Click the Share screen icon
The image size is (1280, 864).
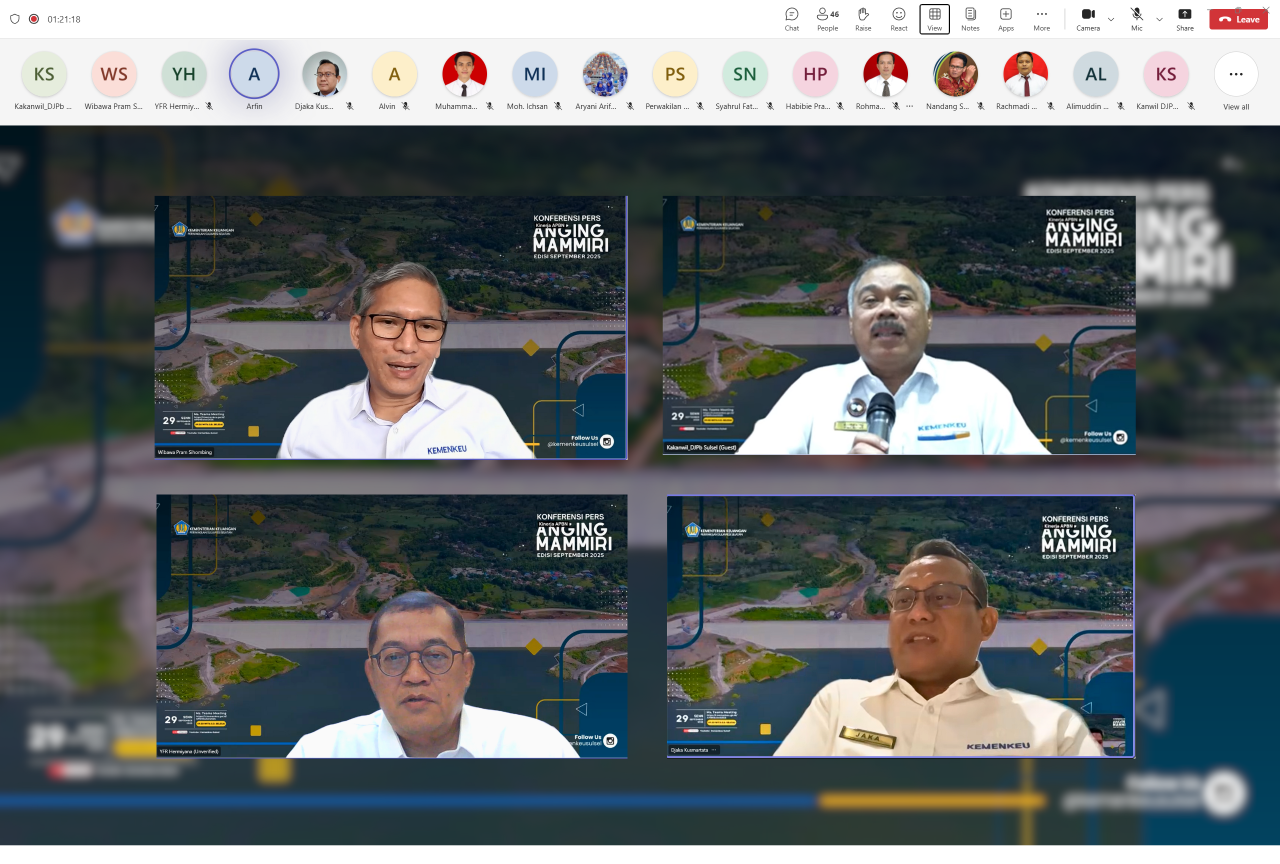point(1184,18)
